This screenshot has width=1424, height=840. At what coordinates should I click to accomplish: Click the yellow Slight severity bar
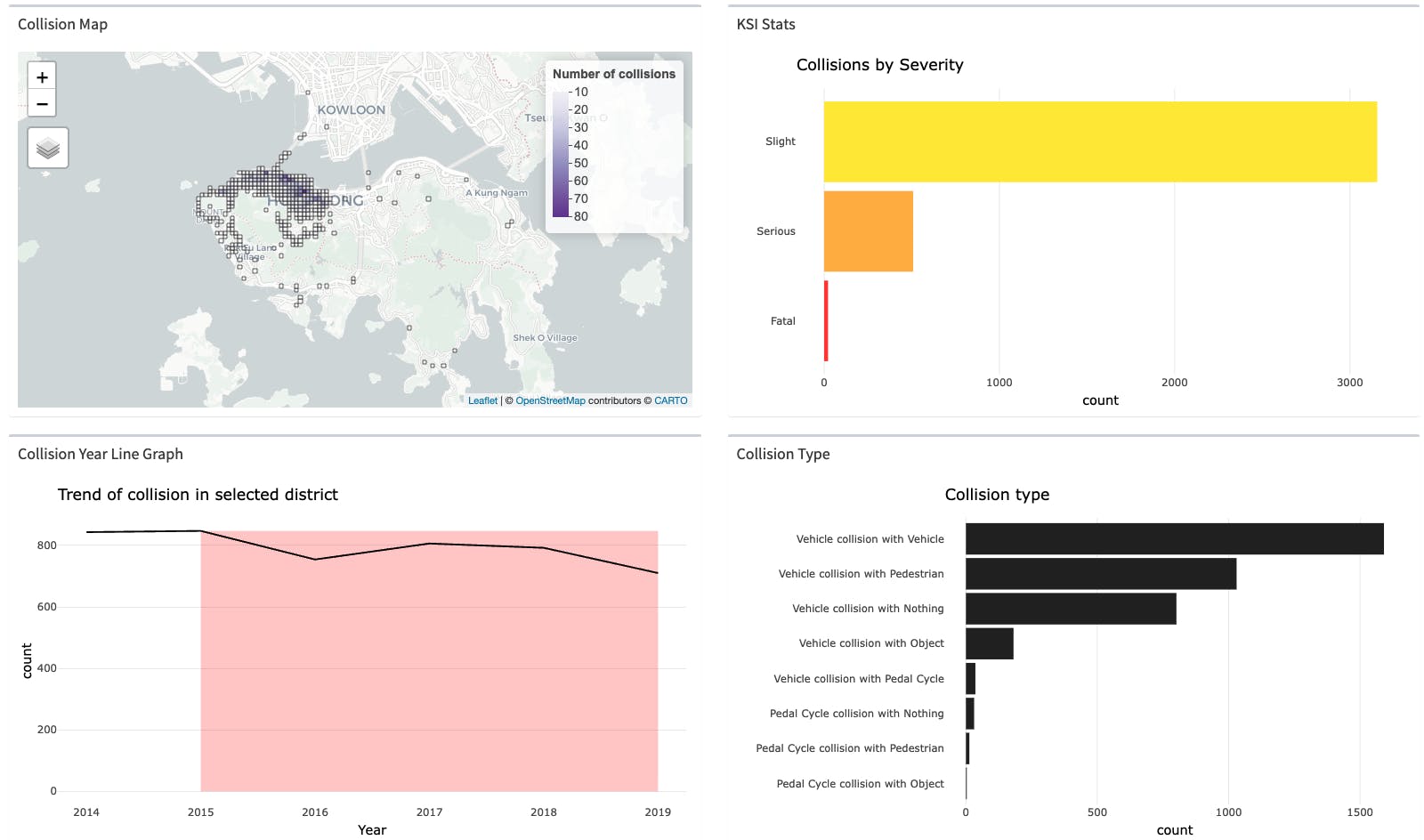[1100, 141]
